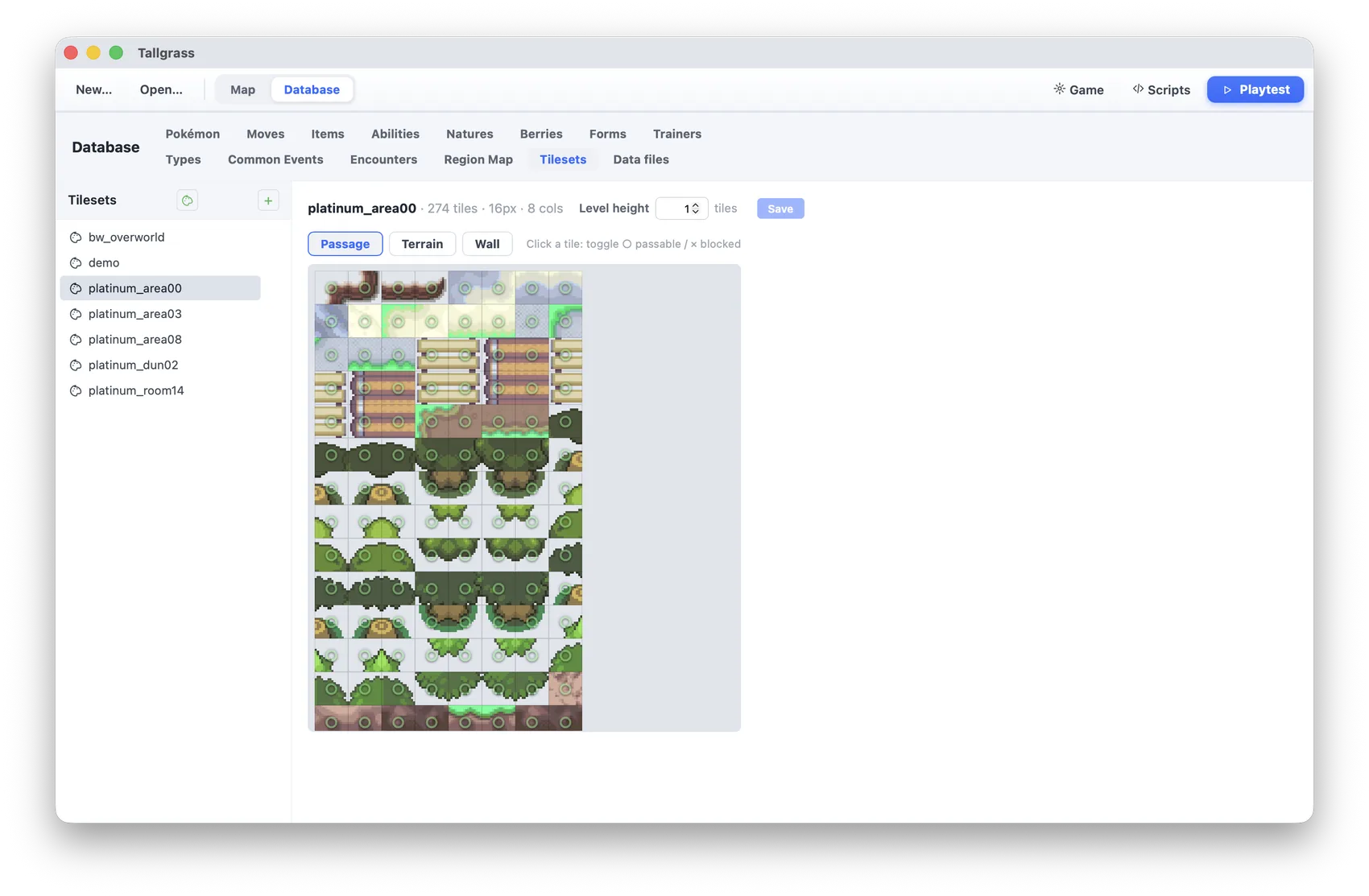The image size is (1369, 896).
Task: Open the Scripts code icon
Action: coord(1138,89)
